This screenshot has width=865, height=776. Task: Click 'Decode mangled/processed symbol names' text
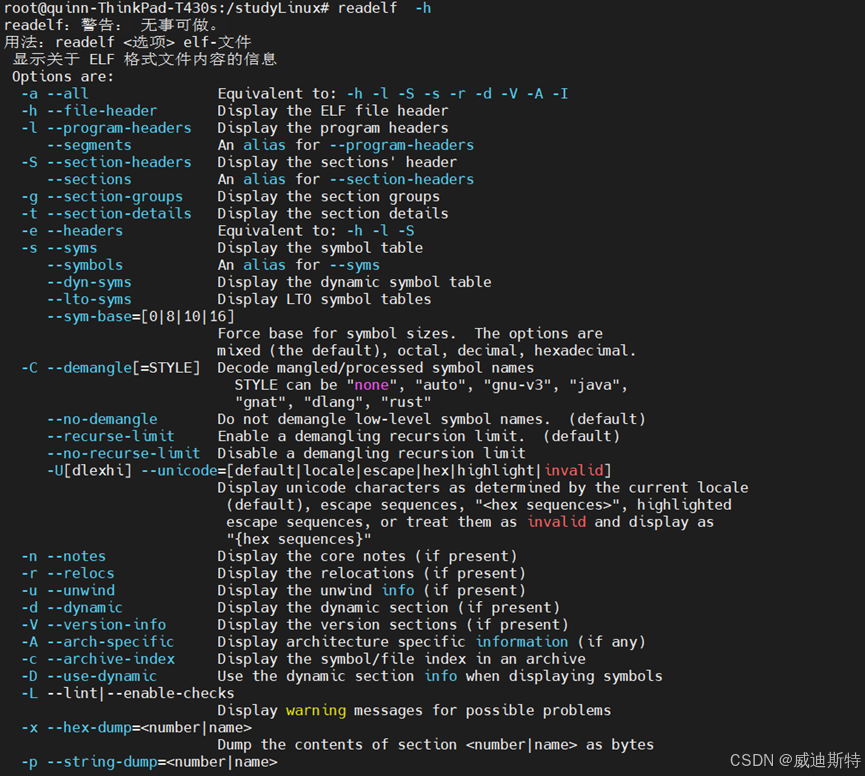[x=376, y=367]
